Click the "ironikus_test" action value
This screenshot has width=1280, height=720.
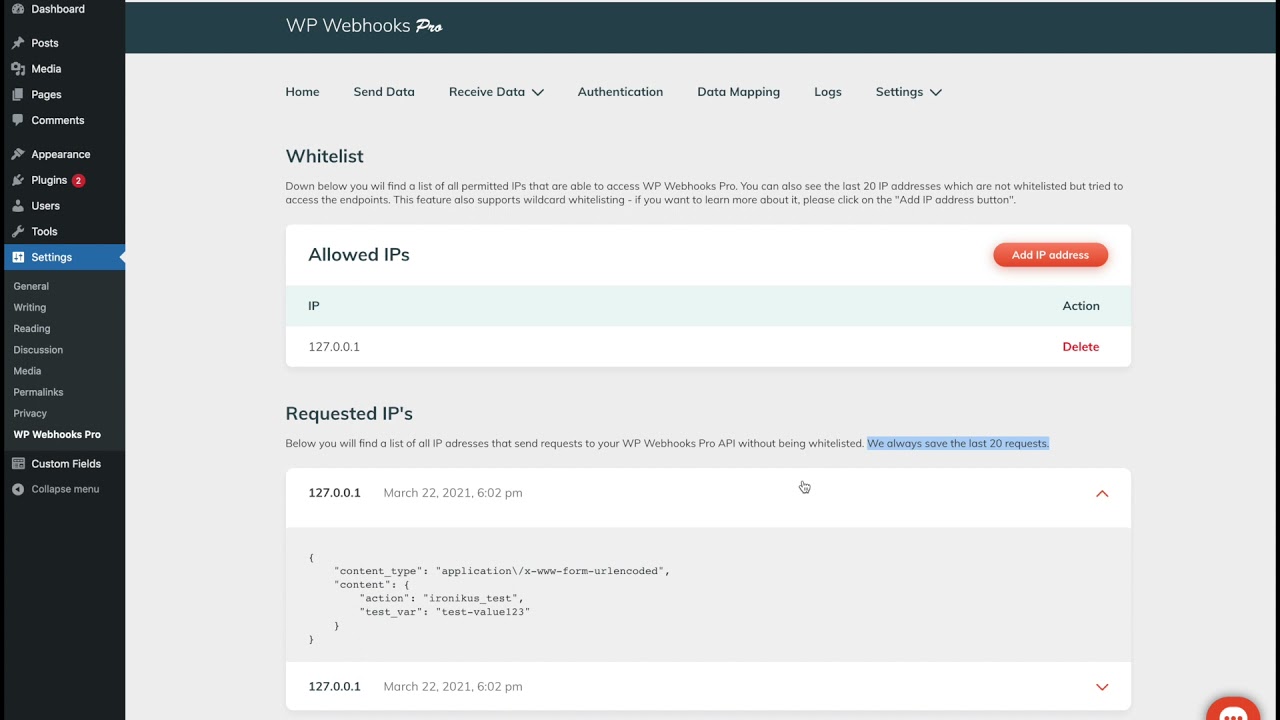470,598
